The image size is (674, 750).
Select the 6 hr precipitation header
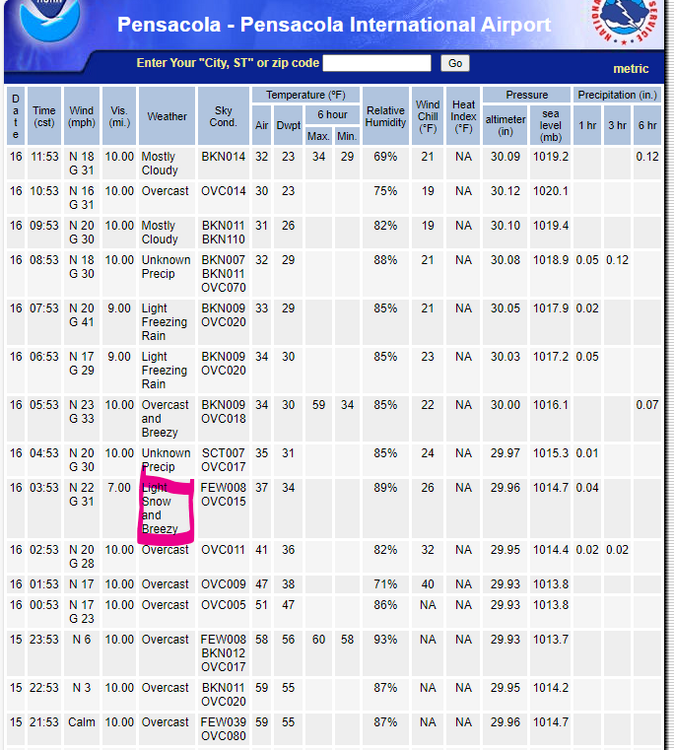tap(647, 125)
